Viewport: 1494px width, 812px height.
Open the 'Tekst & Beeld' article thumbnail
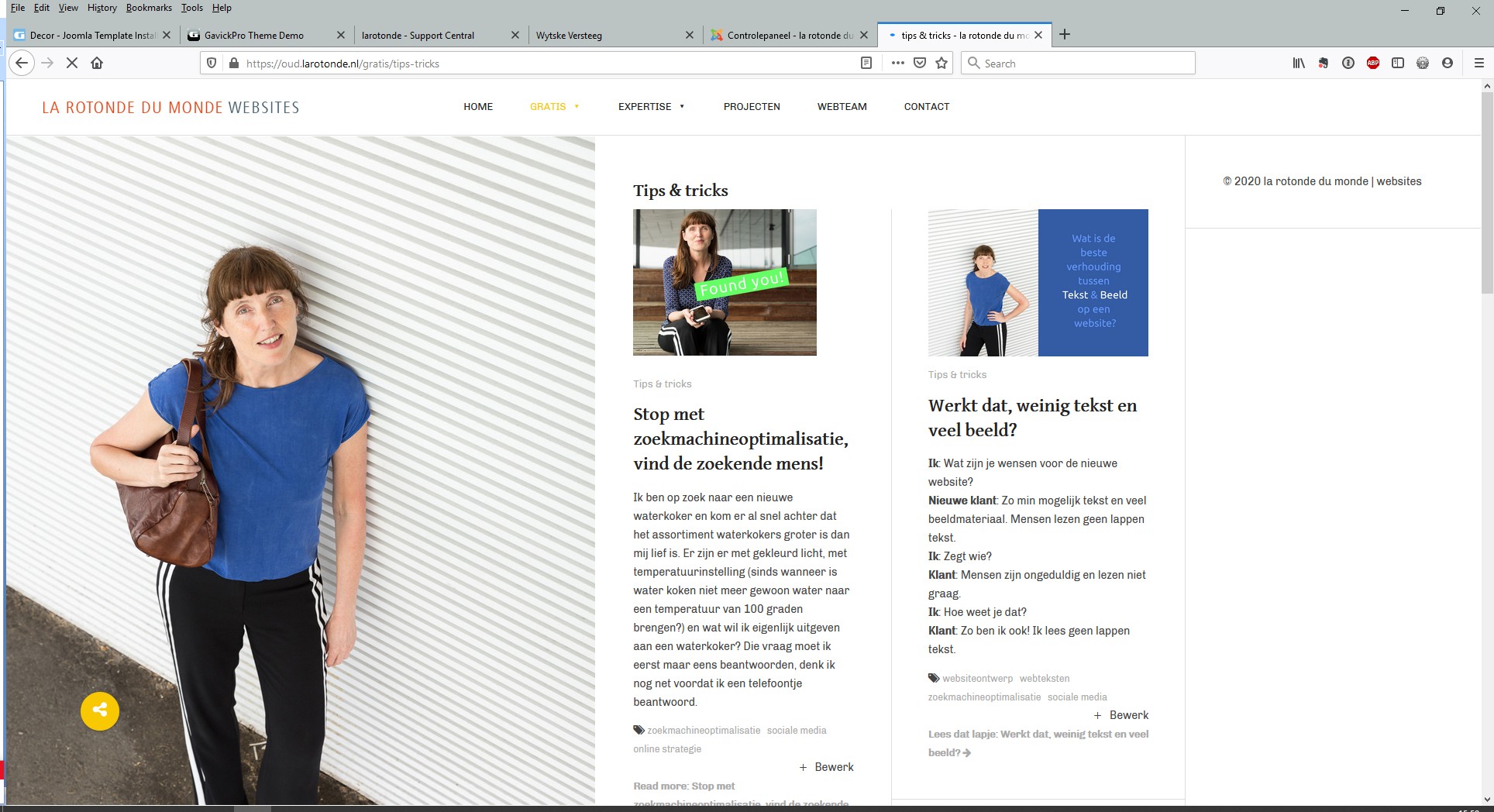click(1038, 283)
